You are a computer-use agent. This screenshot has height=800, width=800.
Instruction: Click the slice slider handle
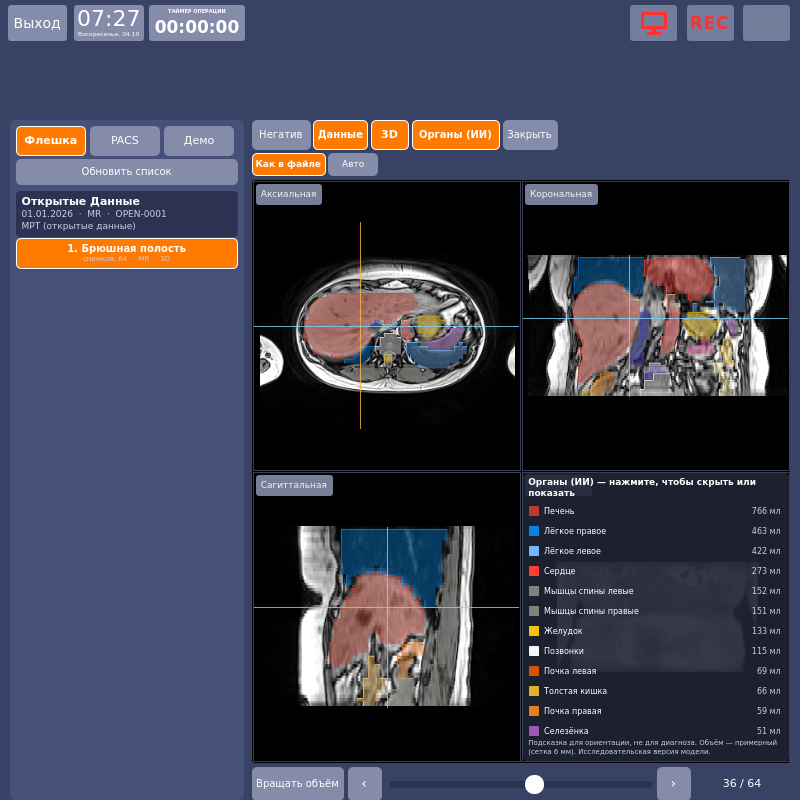coord(534,784)
